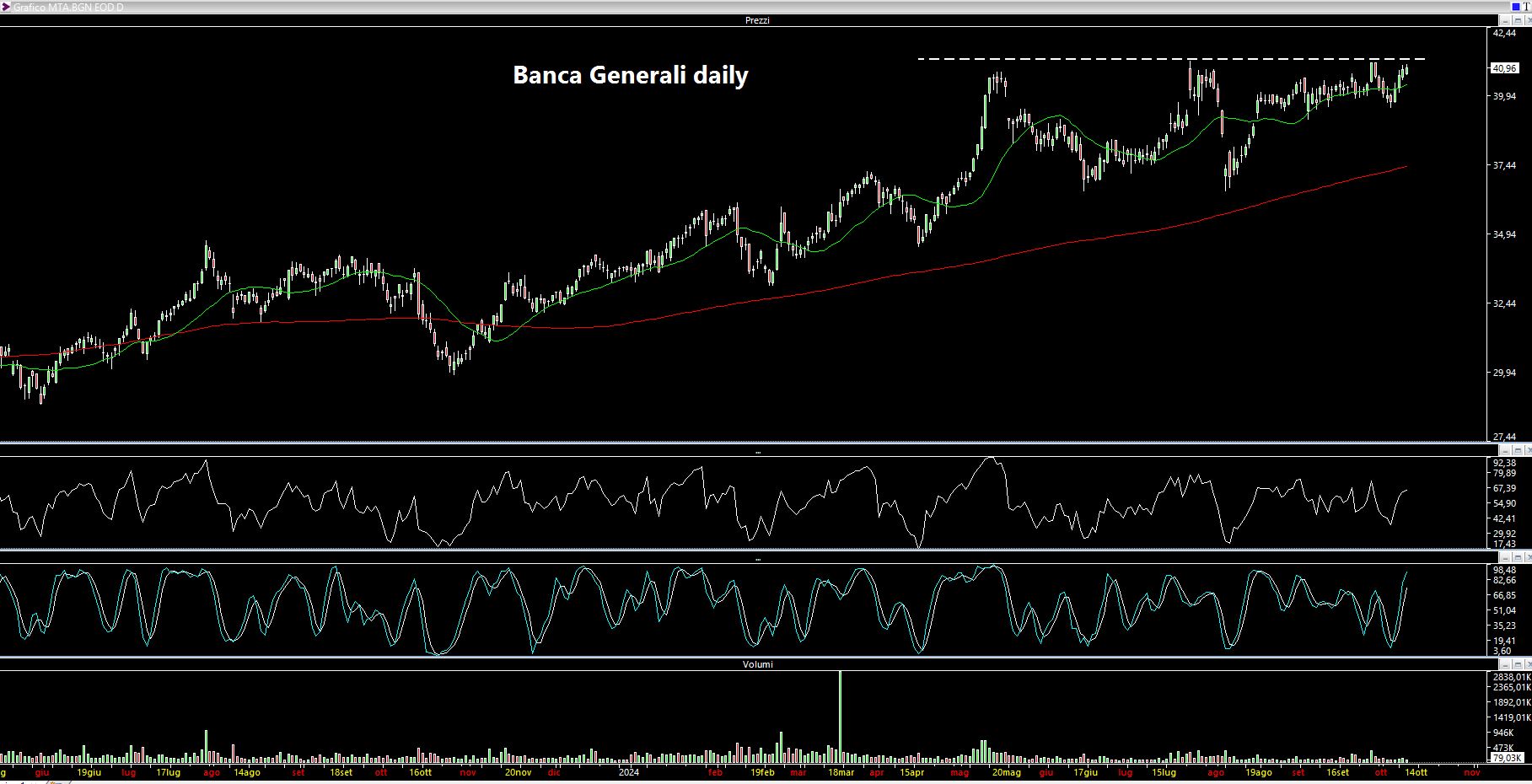
Task: Click the Prezzi panel title
Action: 757,20
